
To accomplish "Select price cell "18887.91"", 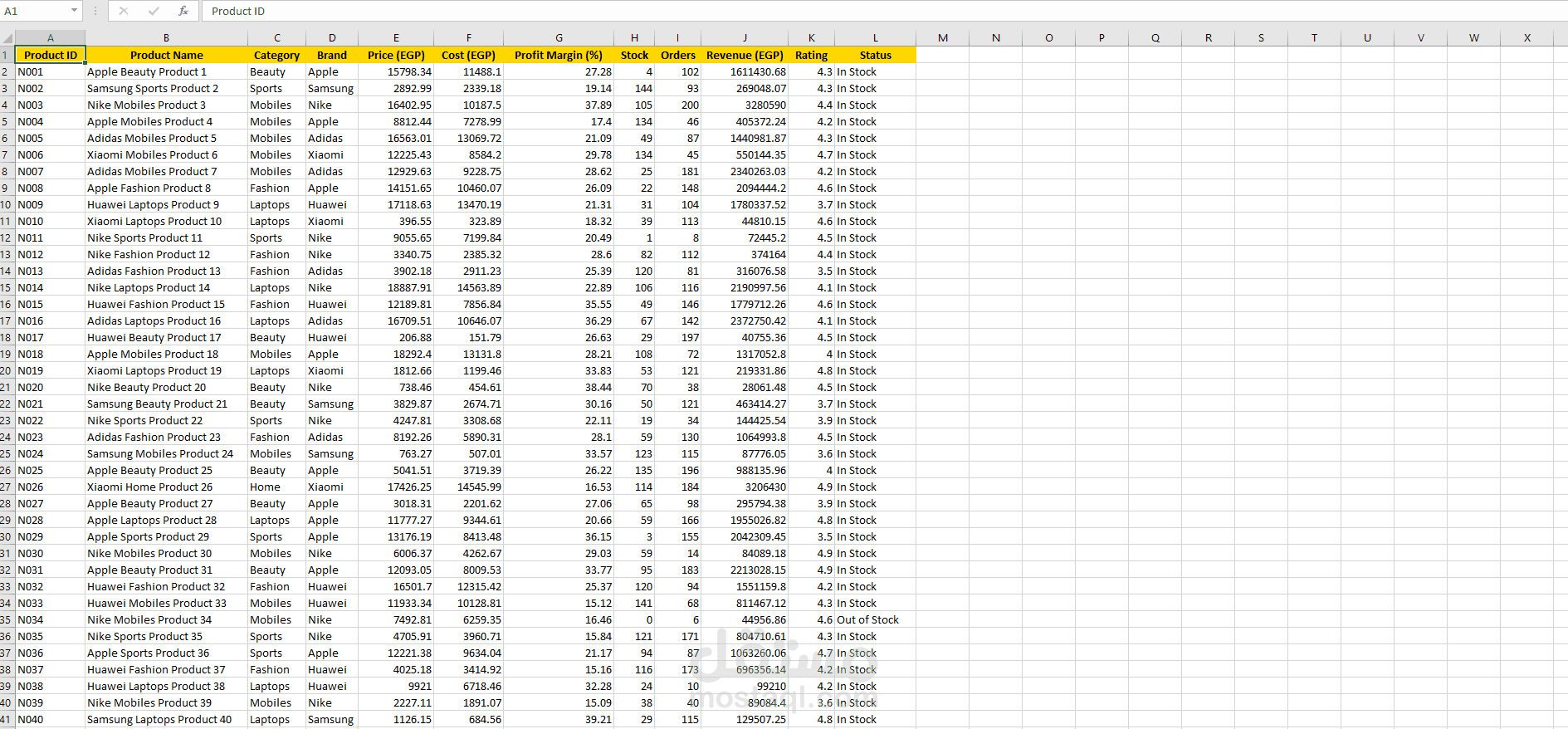I will [x=396, y=287].
